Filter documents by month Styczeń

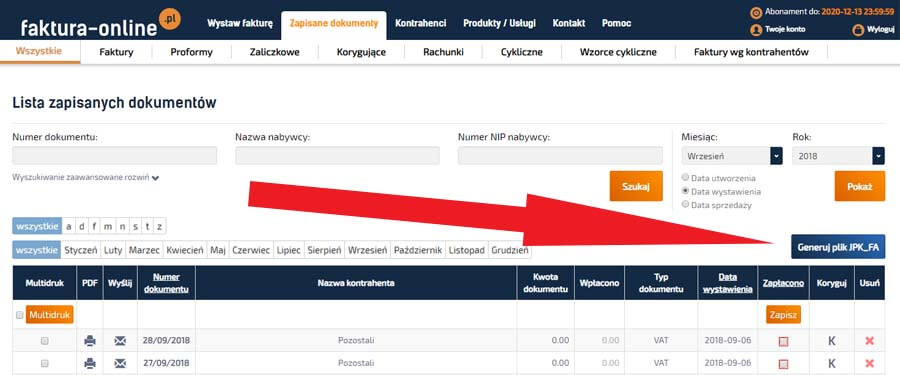click(81, 251)
